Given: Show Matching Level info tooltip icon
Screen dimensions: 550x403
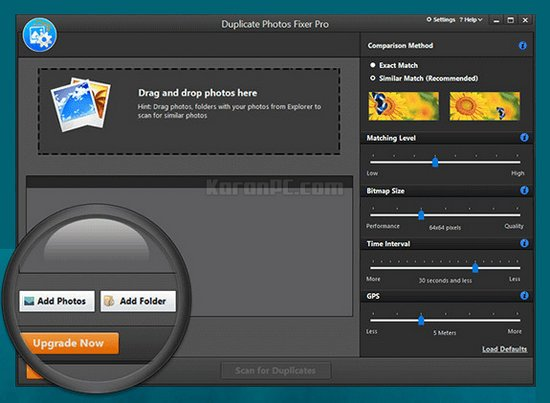Looking at the screenshot, I should (524, 137).
